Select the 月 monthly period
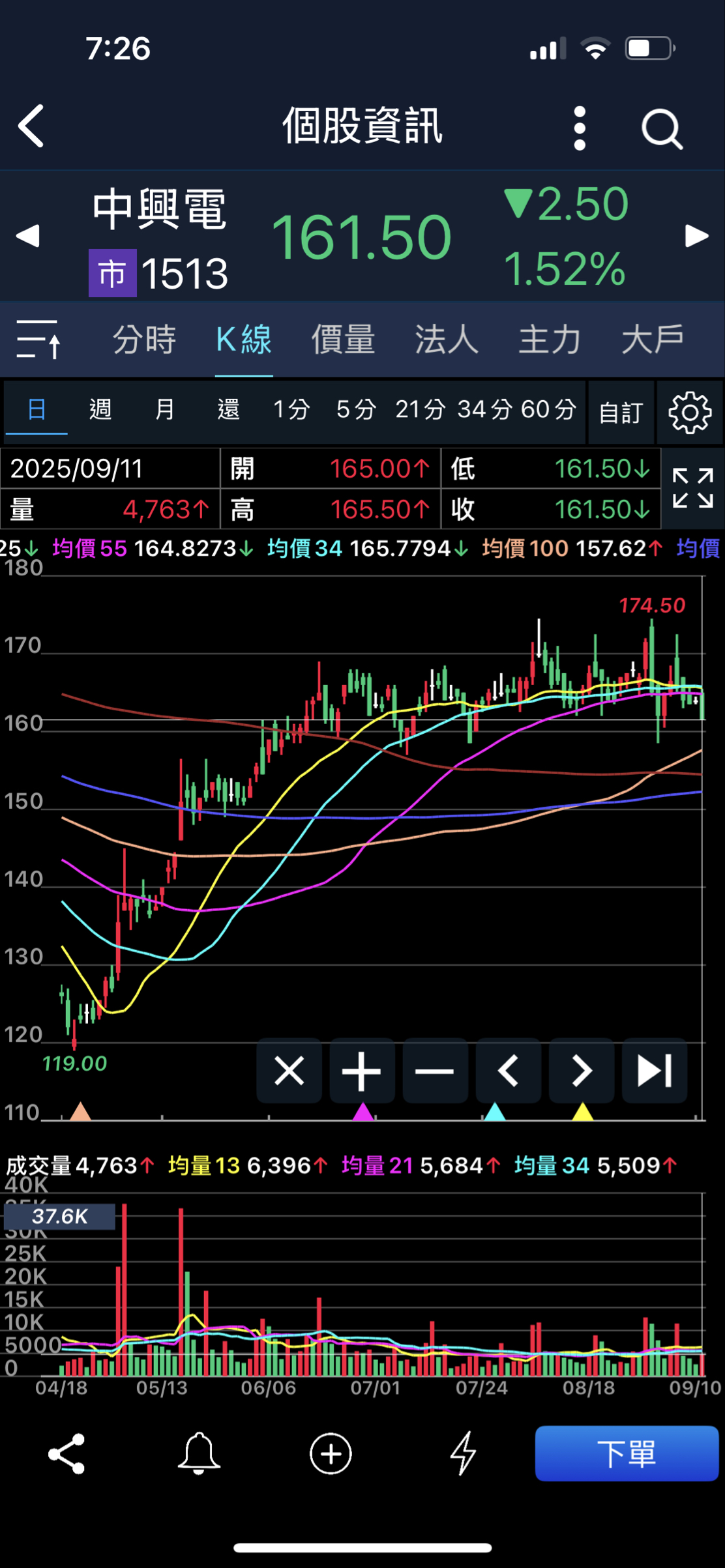Image resolution: width=725 pixels, height=1568 pixels. (164, 410)
